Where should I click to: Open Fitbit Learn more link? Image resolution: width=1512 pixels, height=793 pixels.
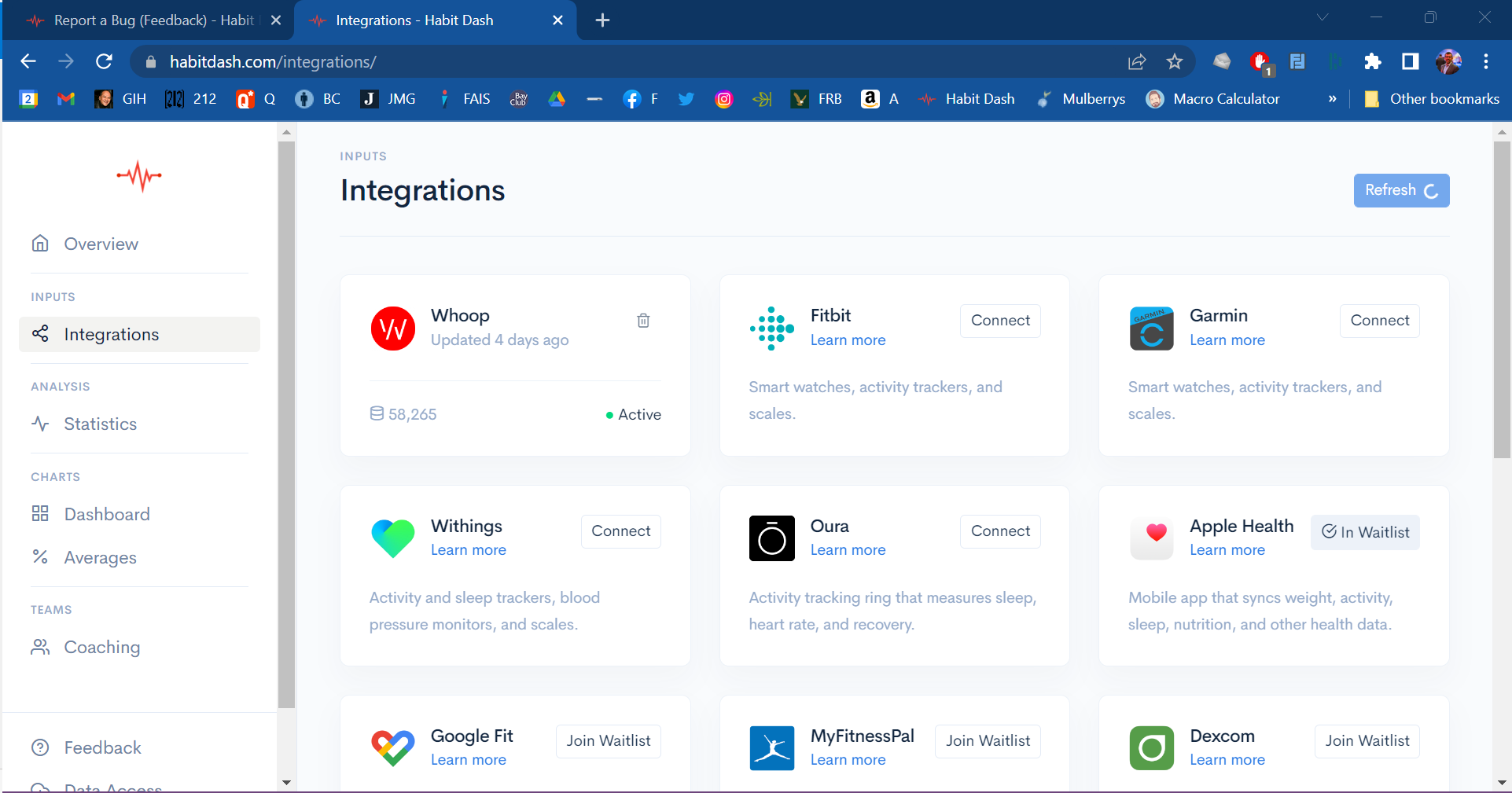pyautogui.click(x=848, y=340)
